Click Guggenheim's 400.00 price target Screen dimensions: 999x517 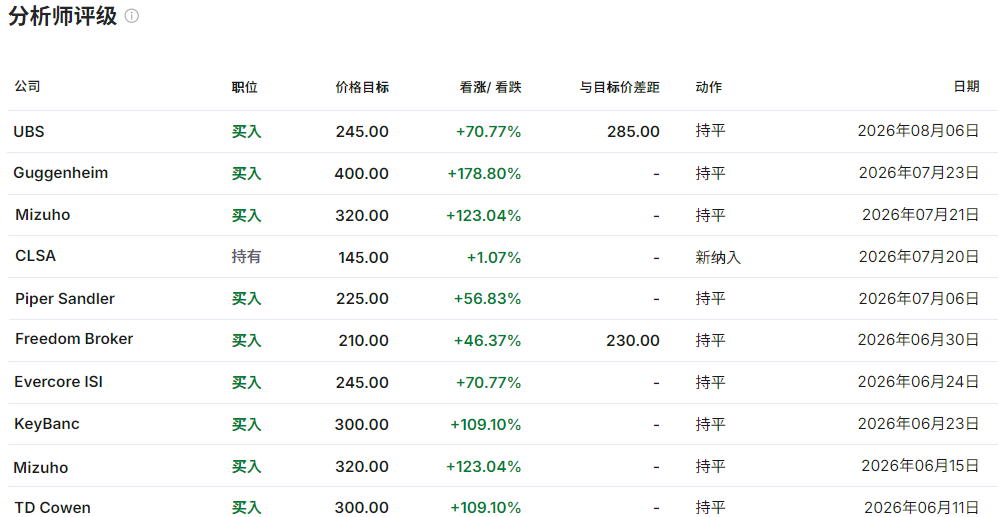pos(361,173)
